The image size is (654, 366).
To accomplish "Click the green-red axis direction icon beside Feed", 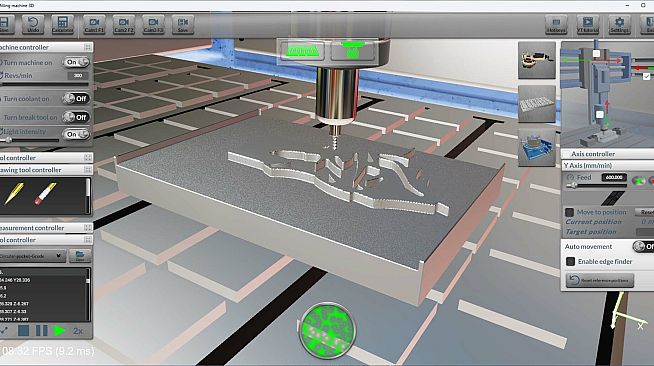I will click(639, 181).
